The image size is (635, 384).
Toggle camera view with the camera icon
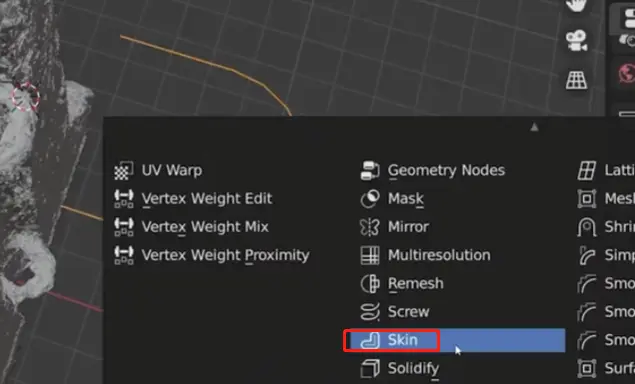point(576,41)
